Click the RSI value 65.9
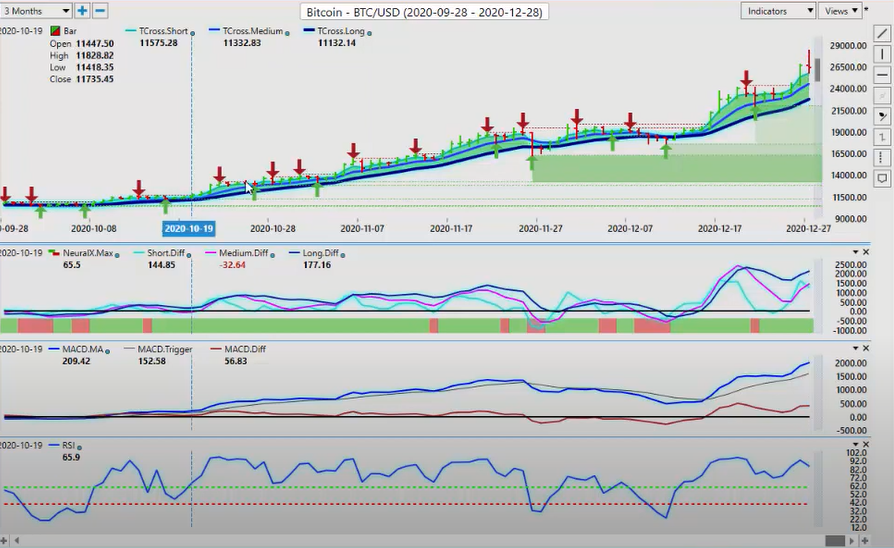This screenshot has height=548, width=894. (71, 457)
